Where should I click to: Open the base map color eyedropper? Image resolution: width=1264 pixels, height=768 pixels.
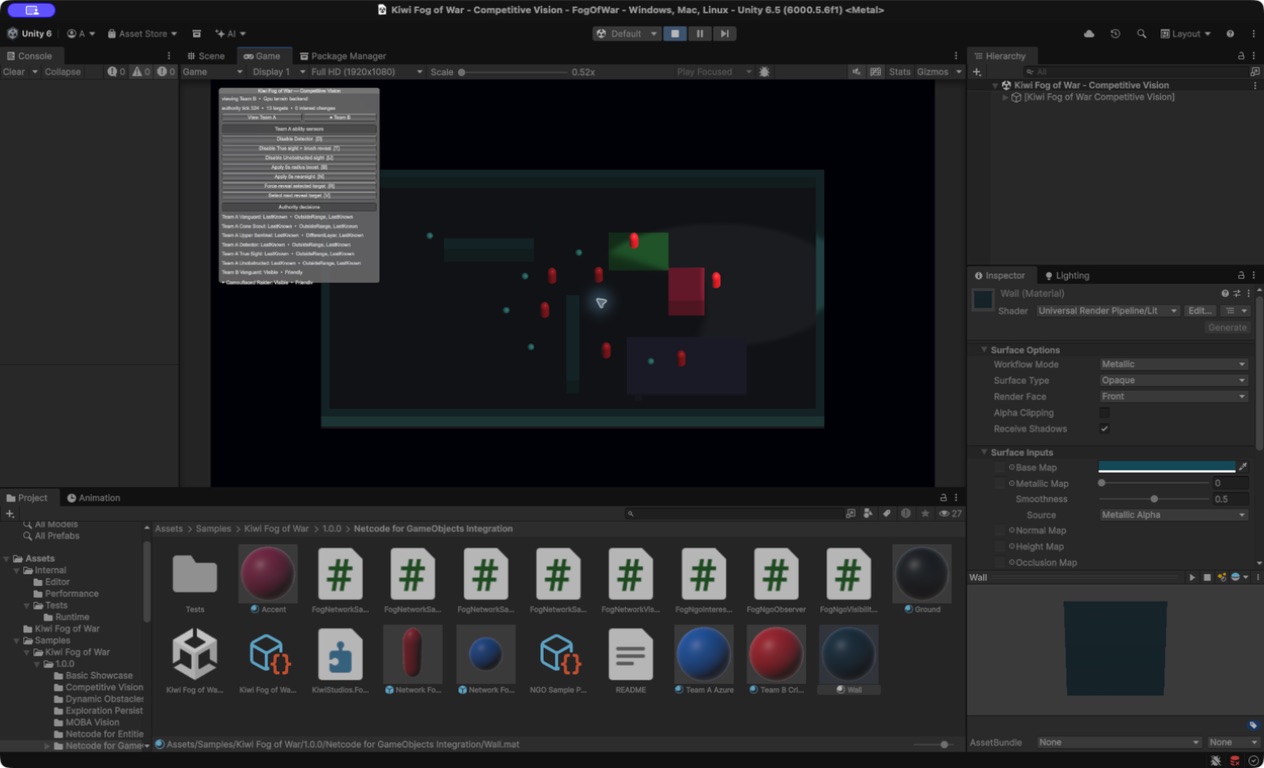point(1243,467)
